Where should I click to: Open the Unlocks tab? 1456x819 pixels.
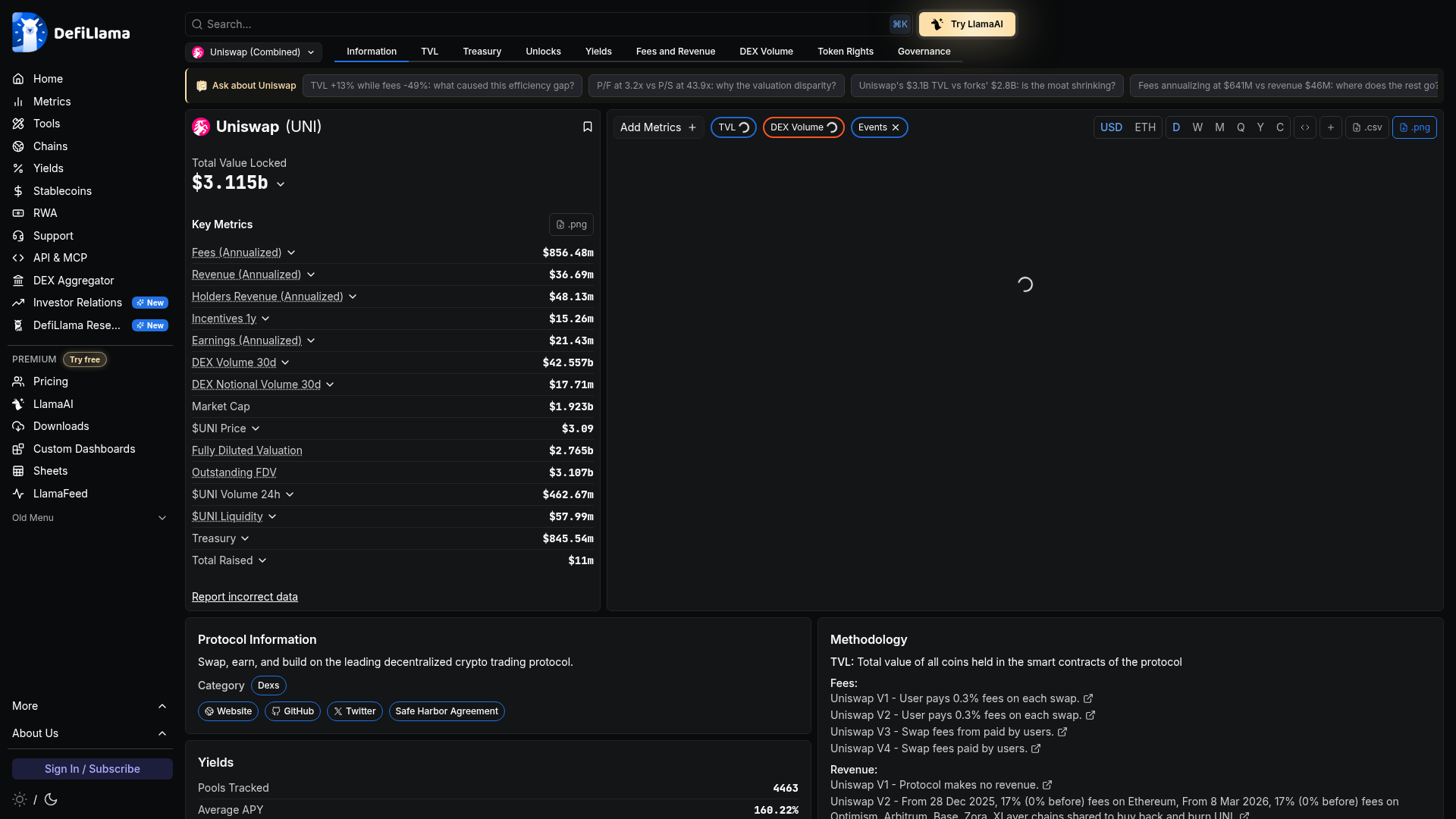[x=544, y=52]
